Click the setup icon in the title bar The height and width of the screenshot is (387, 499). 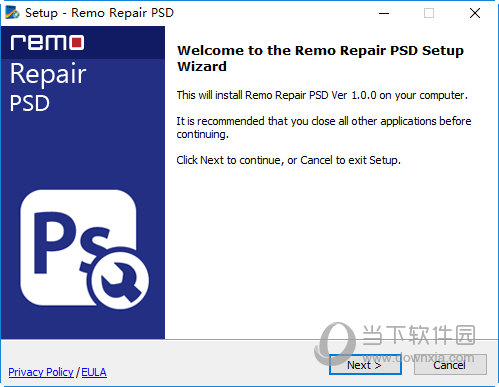coord(12,13)
